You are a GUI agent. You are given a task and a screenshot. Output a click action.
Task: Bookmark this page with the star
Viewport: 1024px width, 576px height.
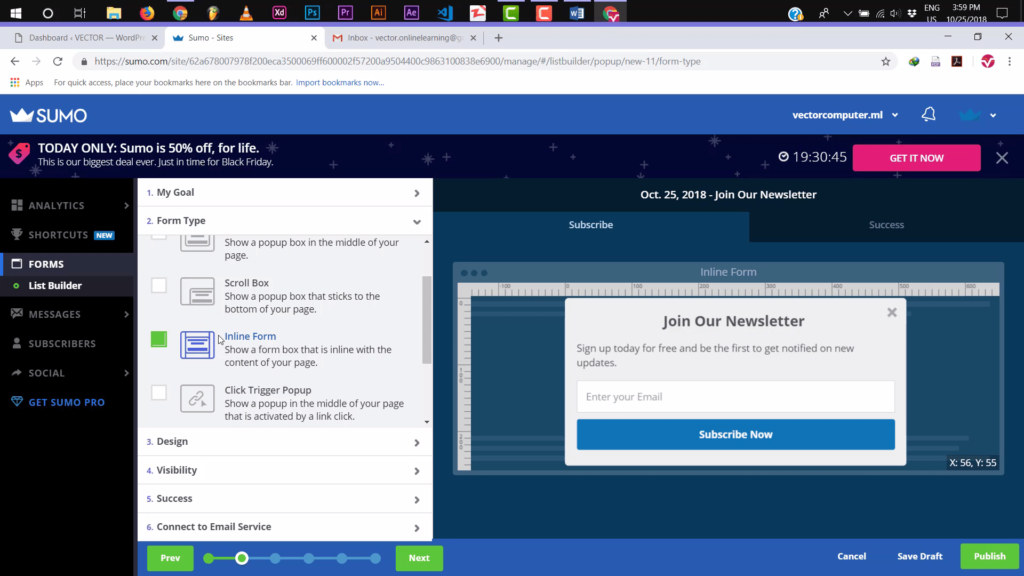[x=886, y=61]
